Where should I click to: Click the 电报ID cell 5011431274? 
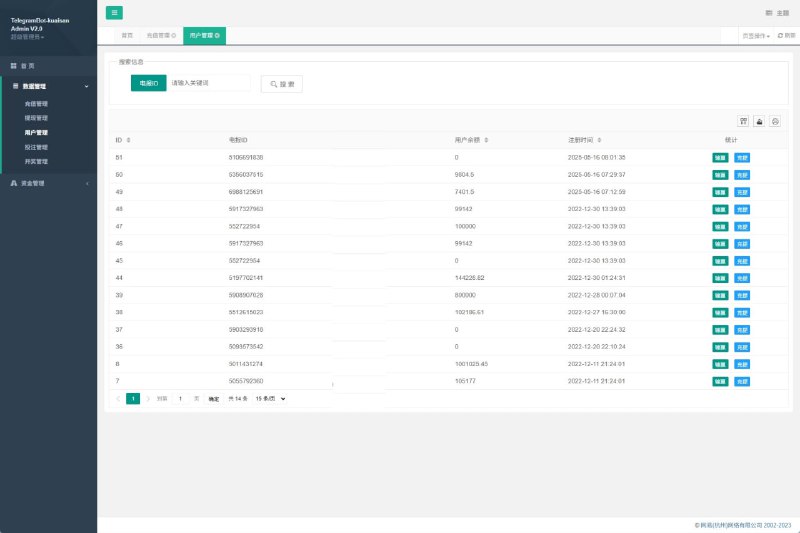[x=246, y=364]
